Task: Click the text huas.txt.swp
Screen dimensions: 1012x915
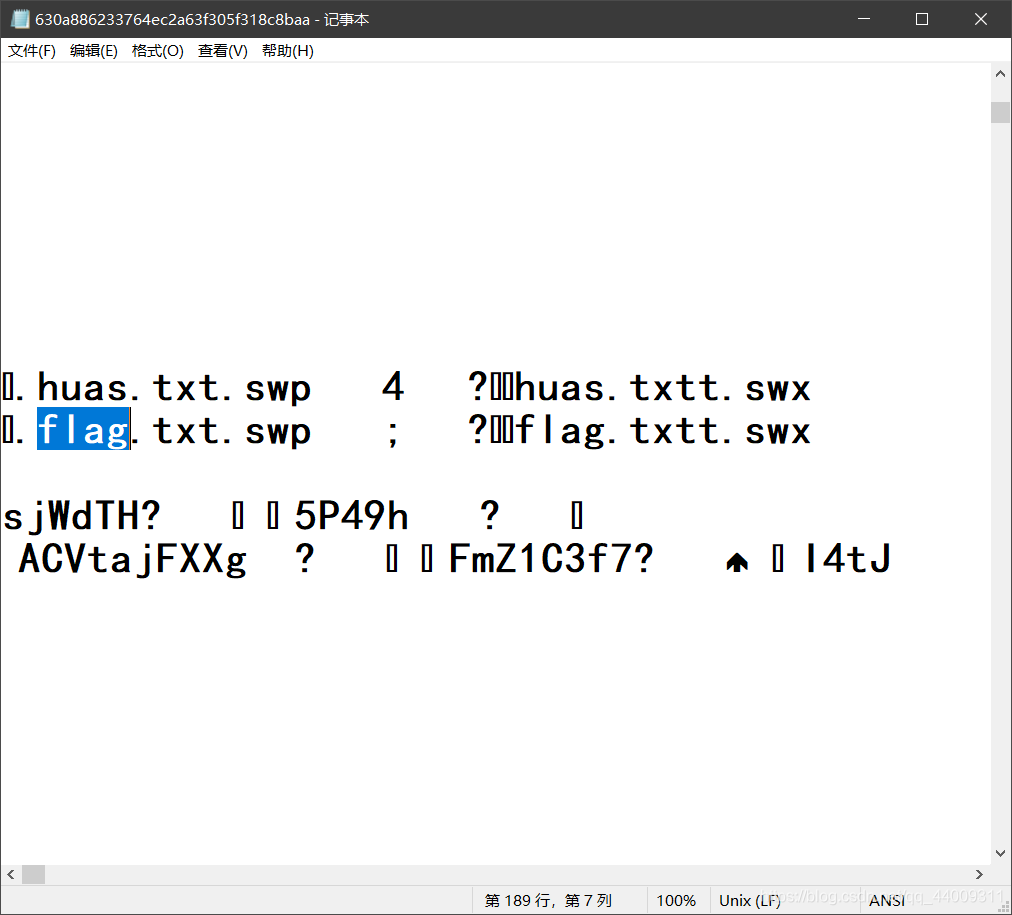Action: [174, 388]
